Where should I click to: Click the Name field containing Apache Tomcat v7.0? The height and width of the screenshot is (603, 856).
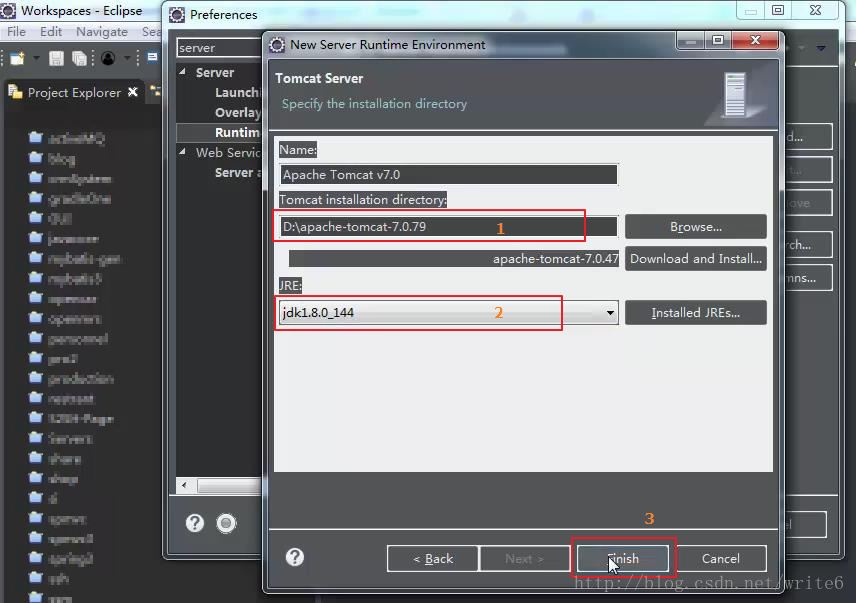447,175
